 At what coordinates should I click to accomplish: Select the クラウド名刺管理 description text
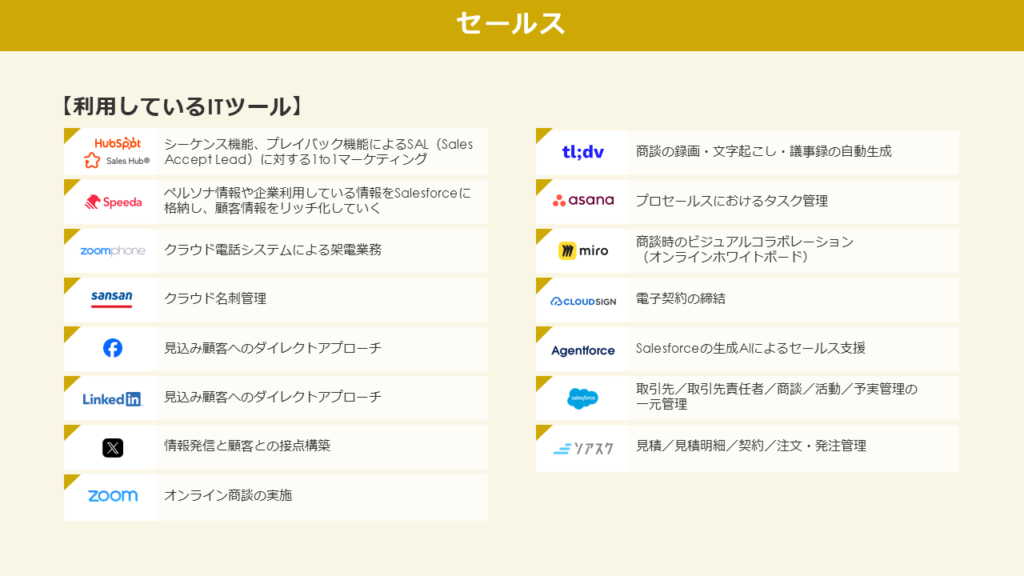click(215, 298)
